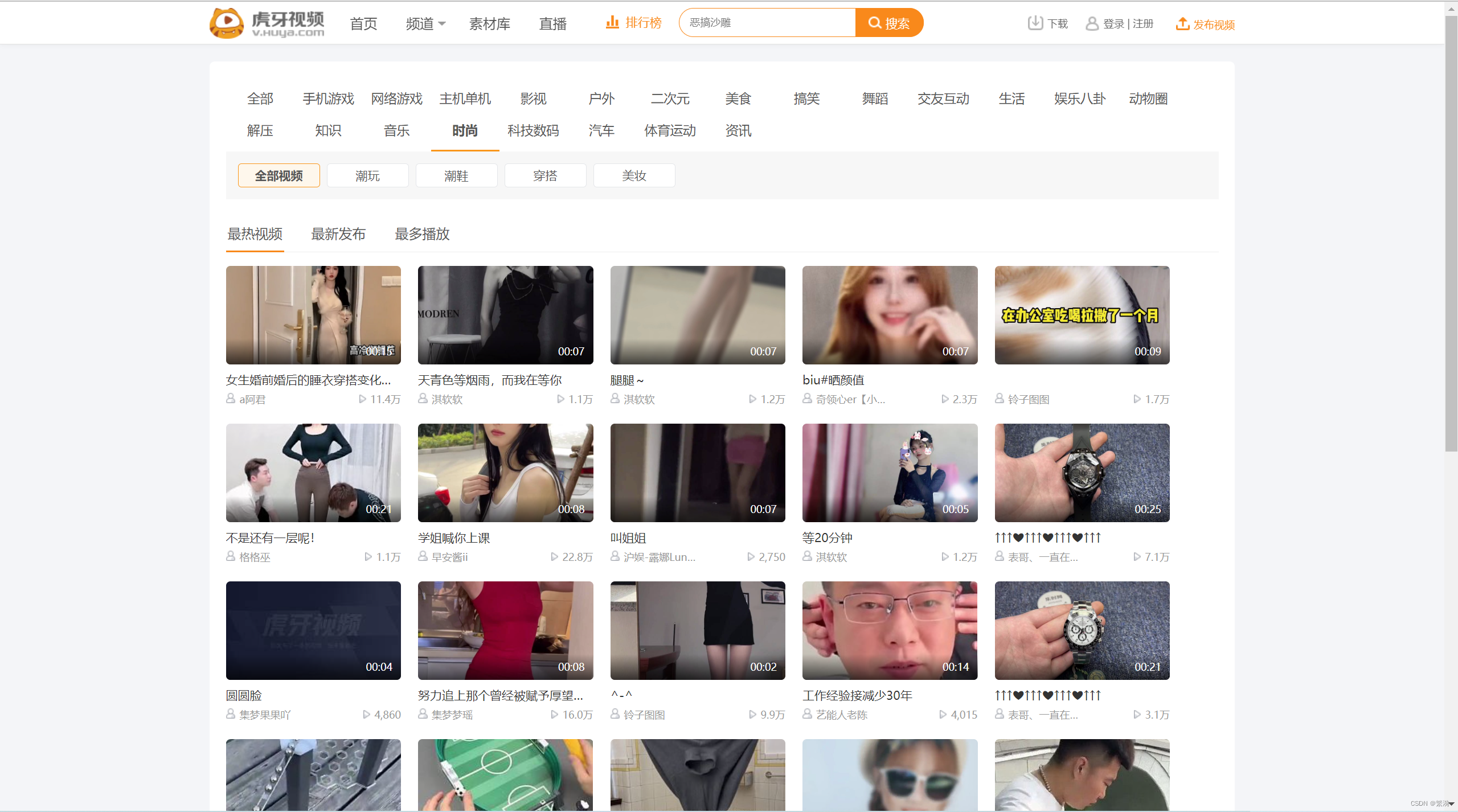This screenshot has width=1458, height=812.
Task: Switch to the 最新发布 sort tab
Action: (x=338, y=234)
